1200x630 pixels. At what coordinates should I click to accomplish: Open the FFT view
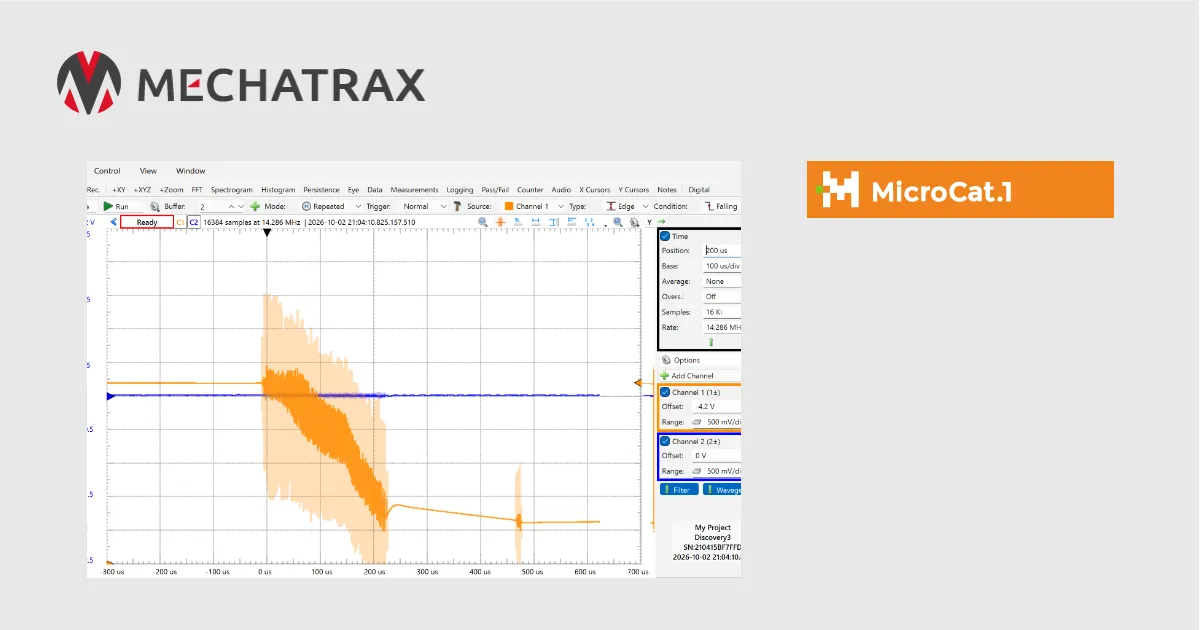click(197, 189)
